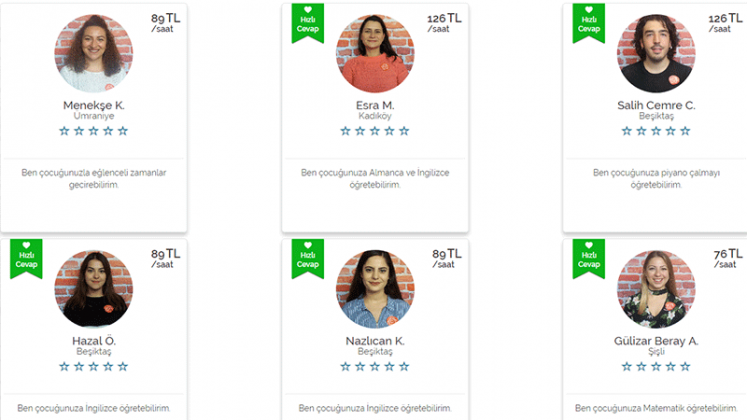
Task: Click the star rating under Esra M.
Action: point(375,131)
